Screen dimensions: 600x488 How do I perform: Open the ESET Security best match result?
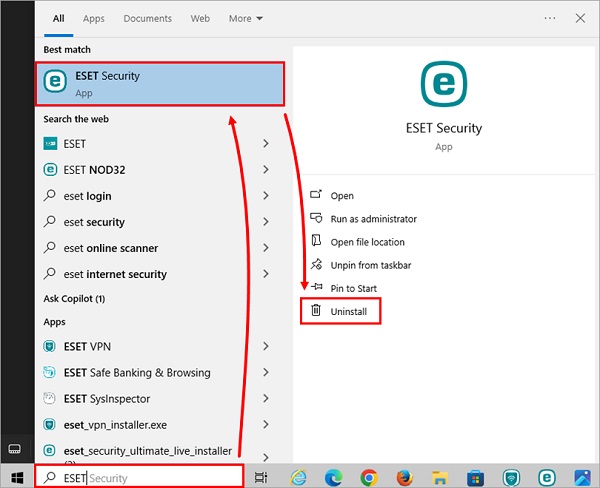(x=160, y=84)
